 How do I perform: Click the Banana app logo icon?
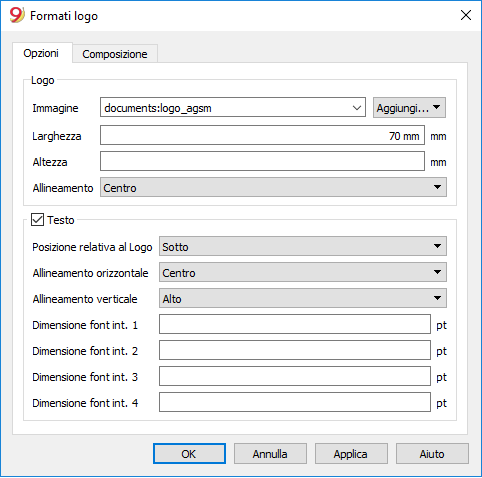(17, 15)
